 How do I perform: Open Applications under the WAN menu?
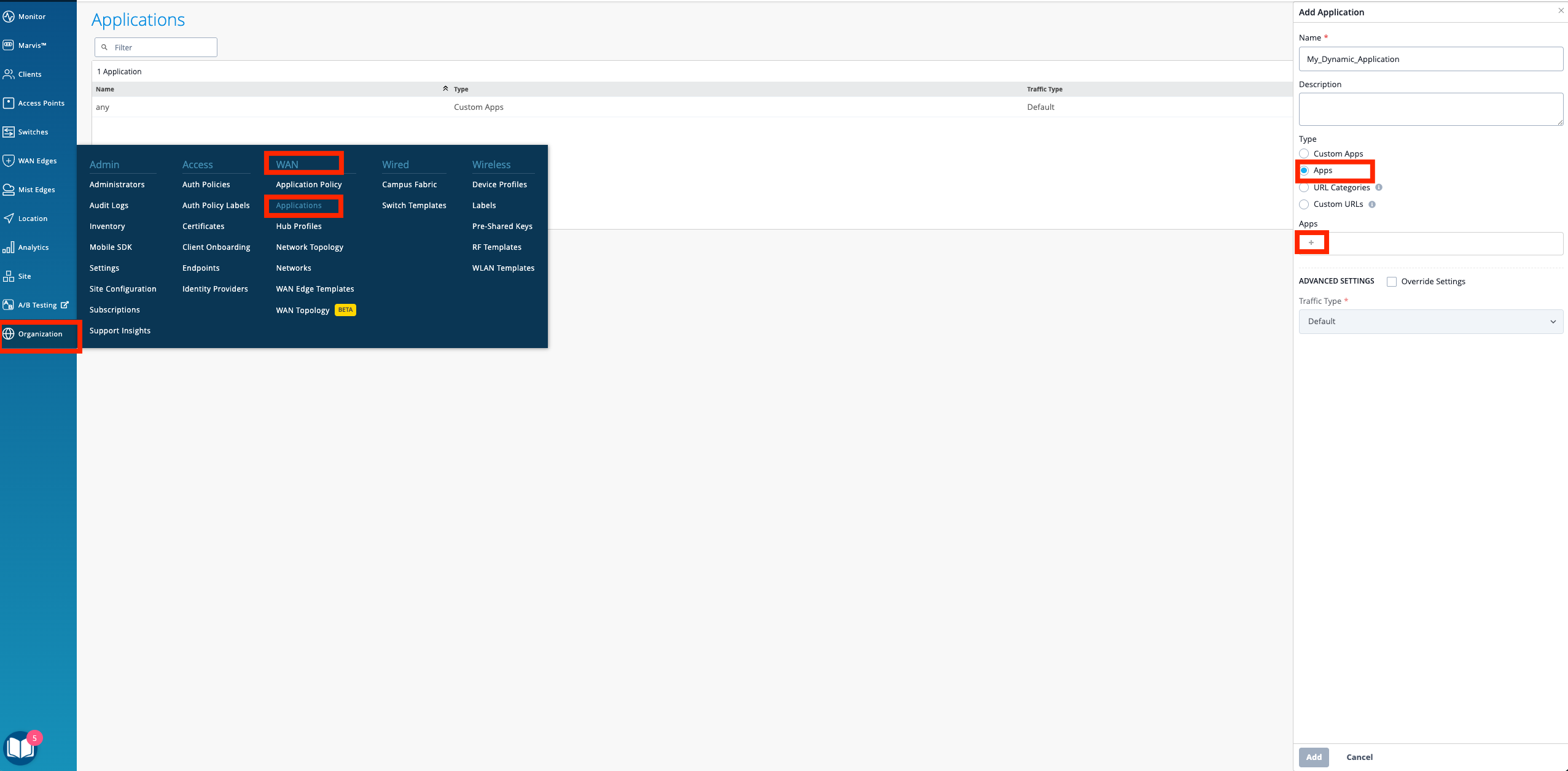(299, 206)
